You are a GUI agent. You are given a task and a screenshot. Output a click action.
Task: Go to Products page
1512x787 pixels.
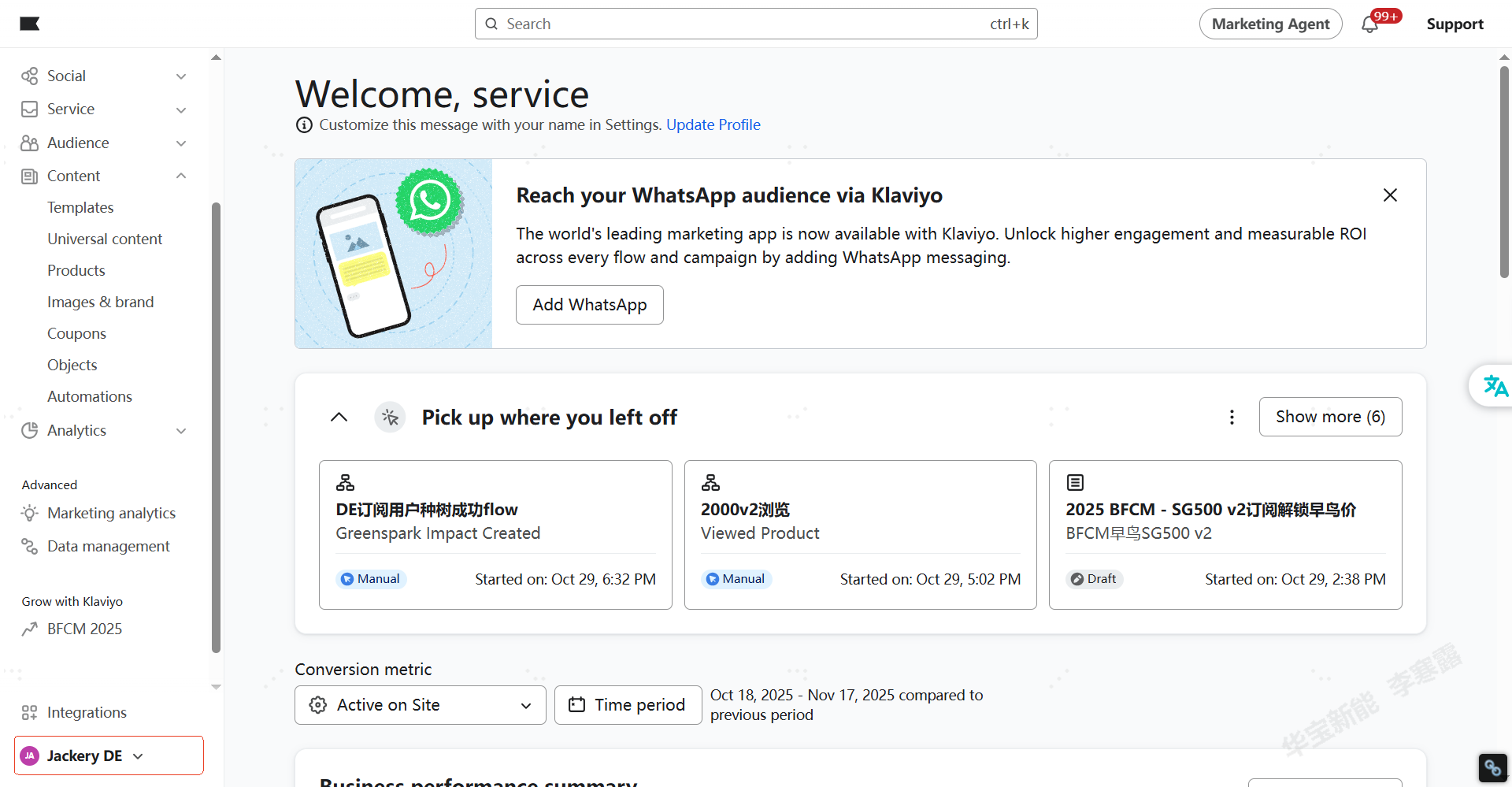click(76, 270)
